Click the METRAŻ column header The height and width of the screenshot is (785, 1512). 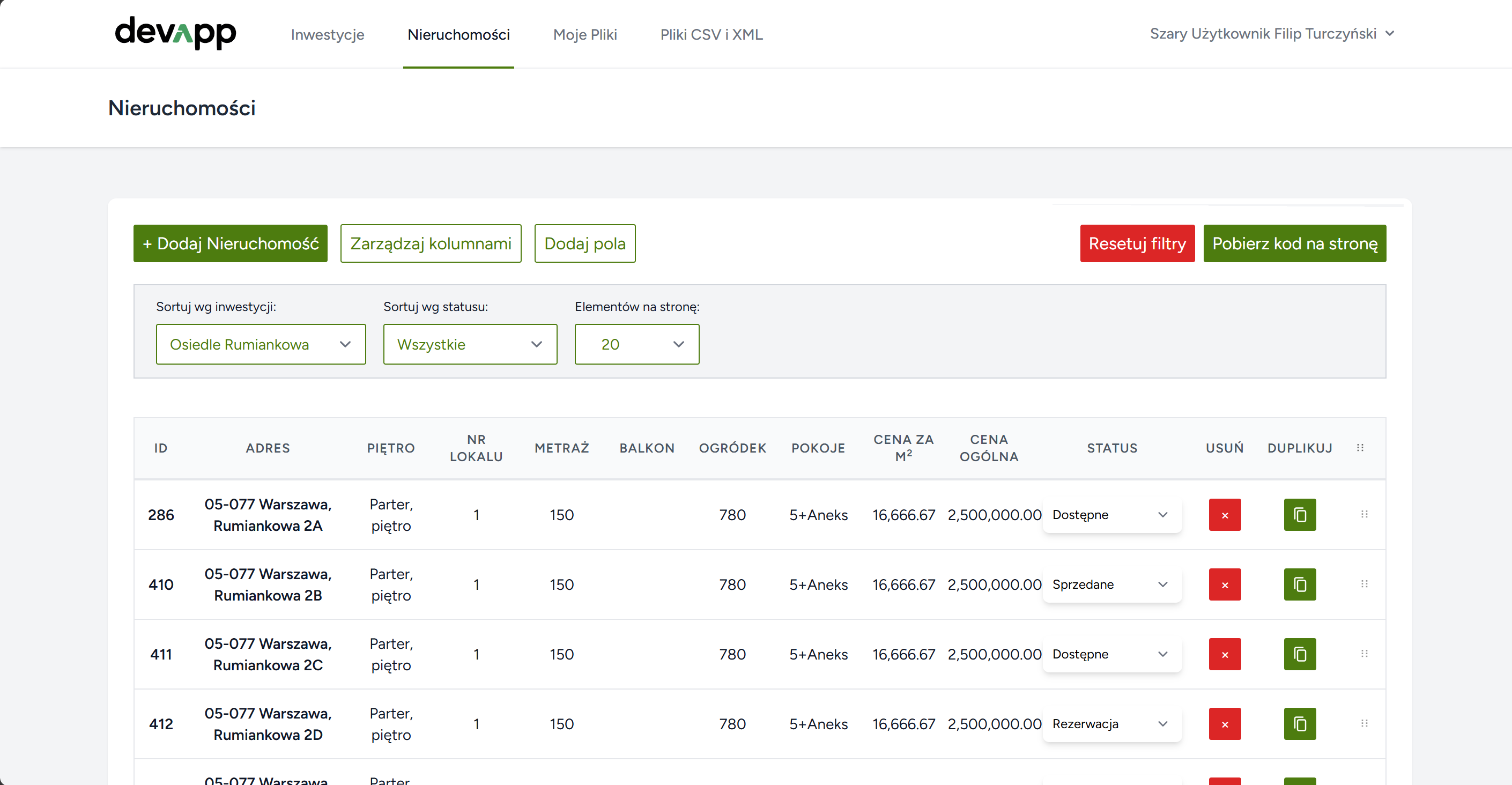[x=561, y=448]
